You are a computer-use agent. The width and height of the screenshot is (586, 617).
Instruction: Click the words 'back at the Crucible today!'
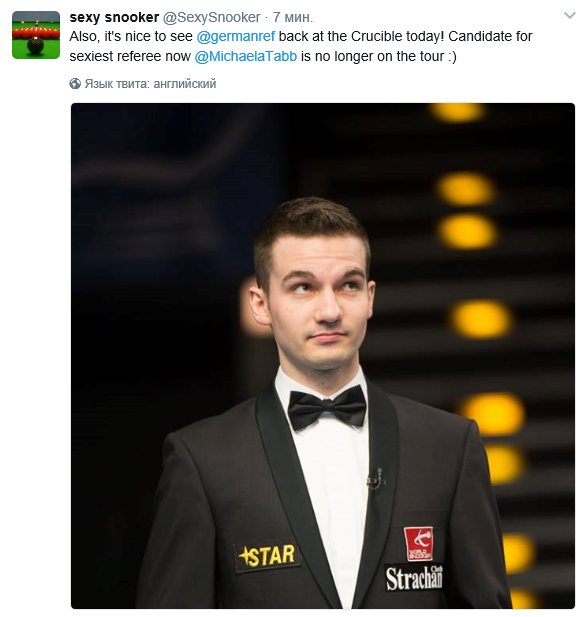(361, 36)
